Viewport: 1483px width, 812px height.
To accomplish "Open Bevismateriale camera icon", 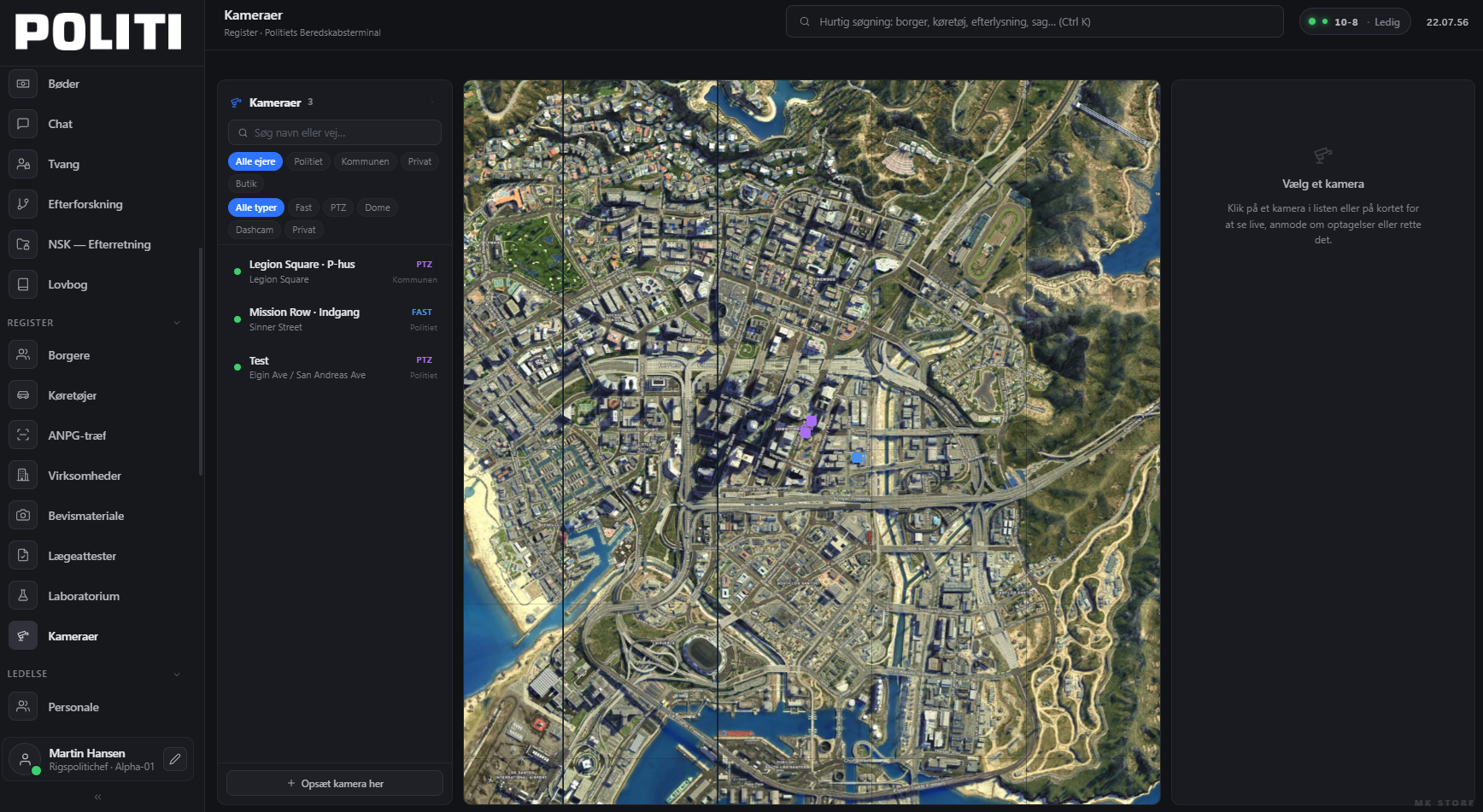I will pos(23,515).
